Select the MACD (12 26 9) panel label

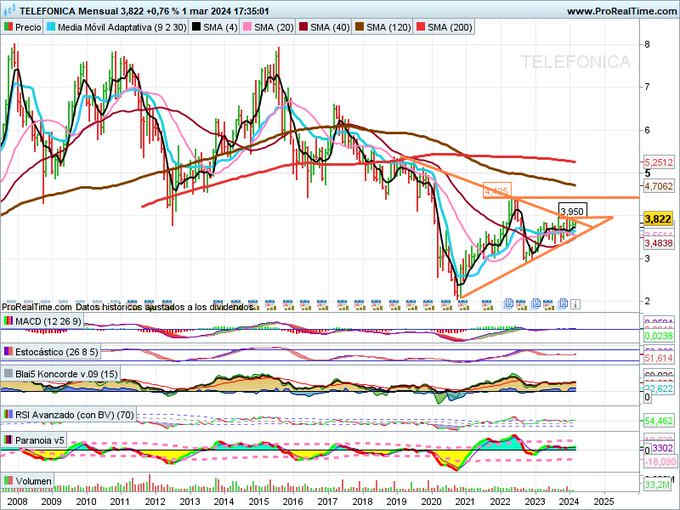point(48,321)
